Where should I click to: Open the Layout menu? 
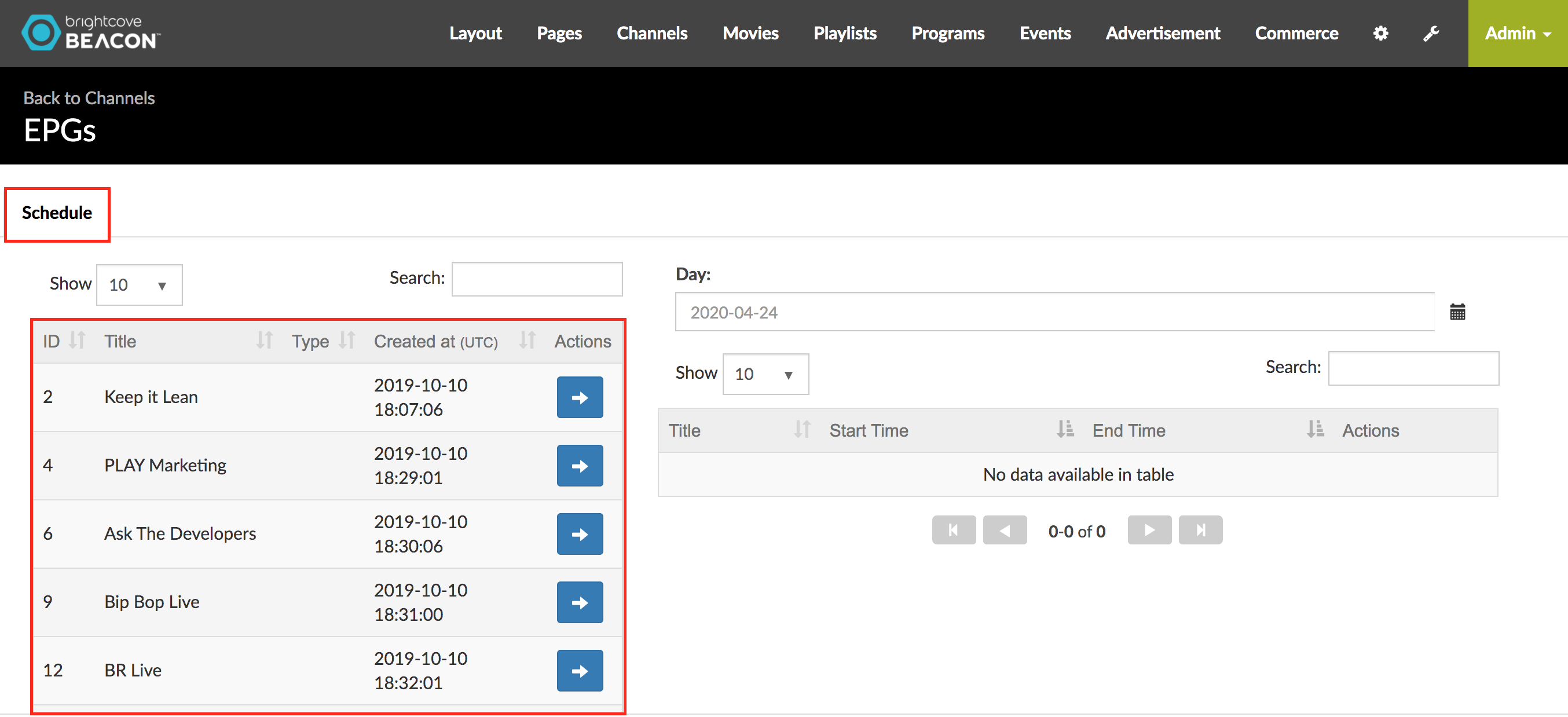pos(475,33)
